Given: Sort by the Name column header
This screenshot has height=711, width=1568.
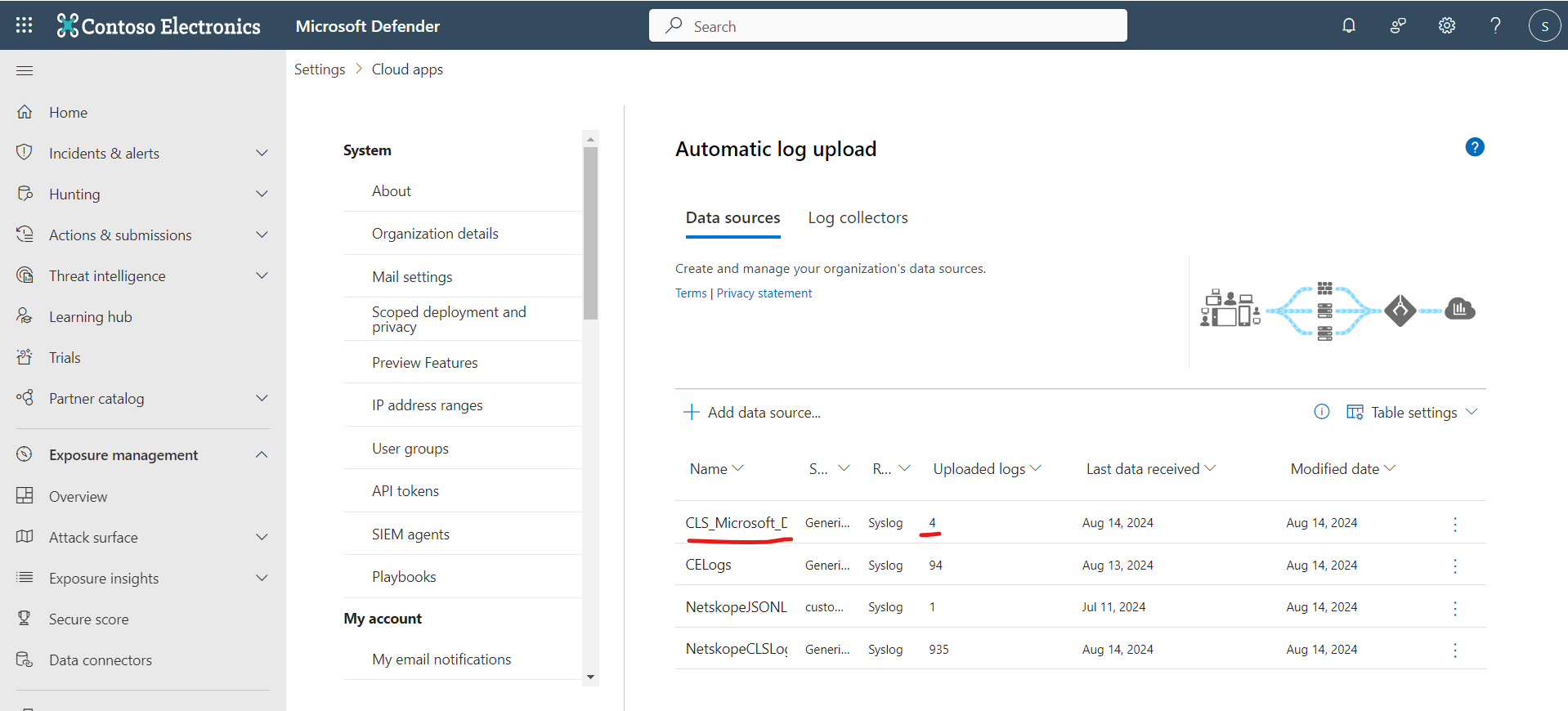Looking at the screenshot, I should click(716, 468).
